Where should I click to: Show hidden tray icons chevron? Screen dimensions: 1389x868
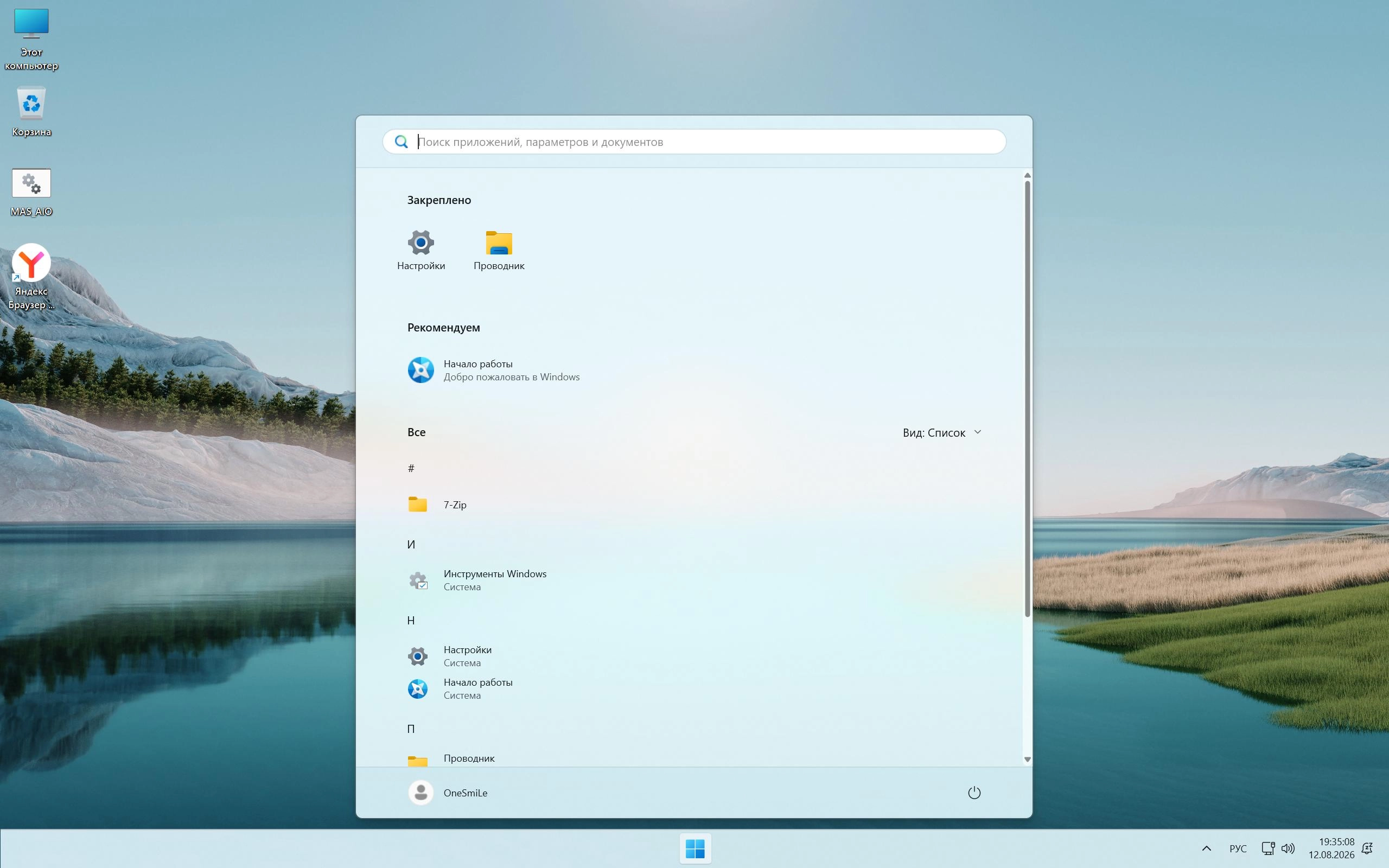coord(1206,848)
